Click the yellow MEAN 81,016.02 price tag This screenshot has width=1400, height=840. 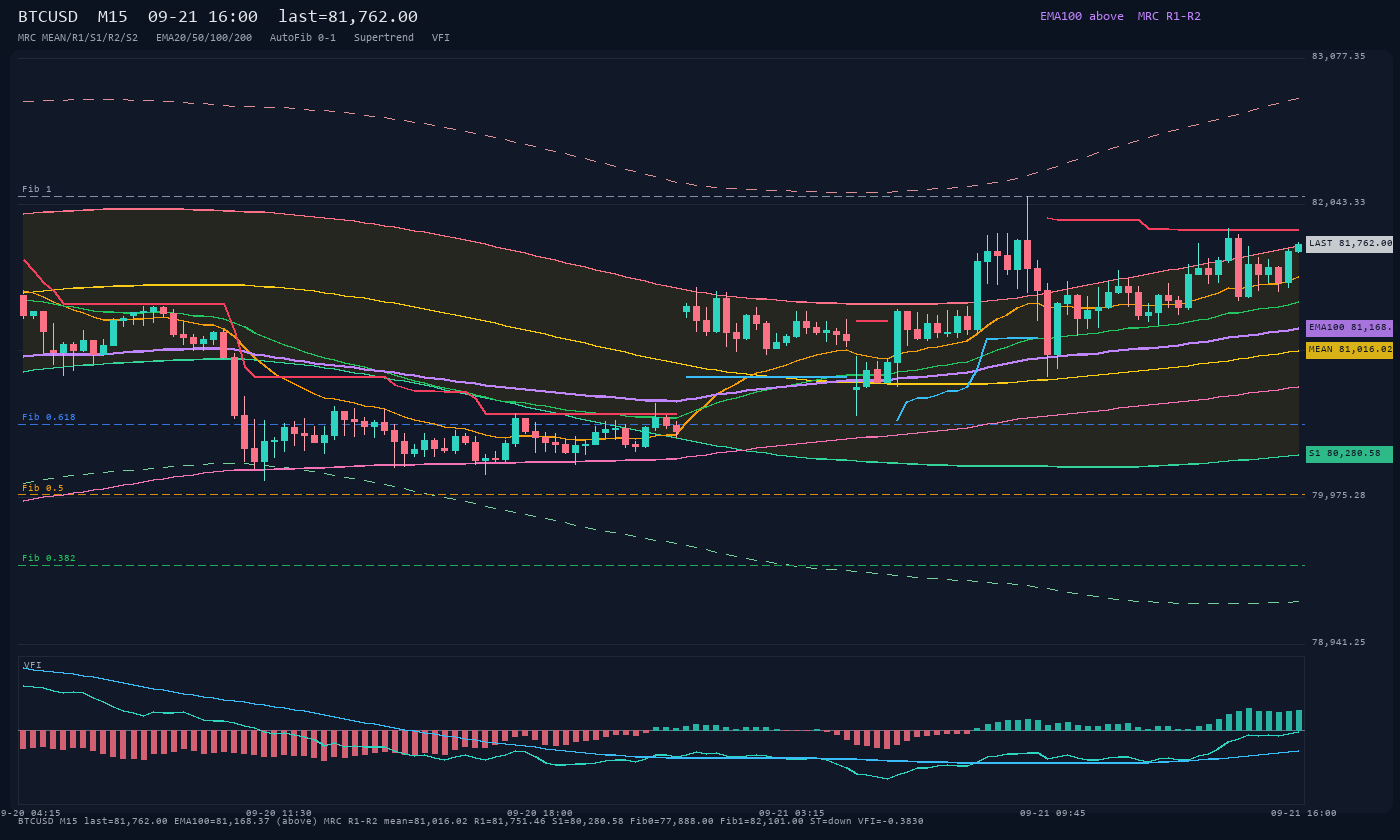(x=1349, y=349)
